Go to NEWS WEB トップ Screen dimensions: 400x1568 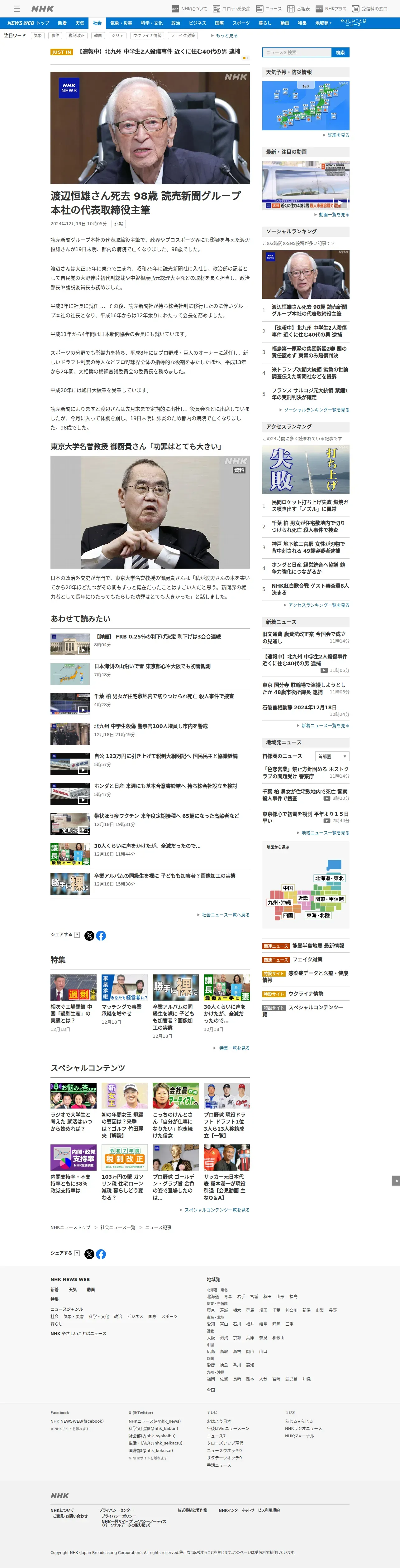point(28,23)
